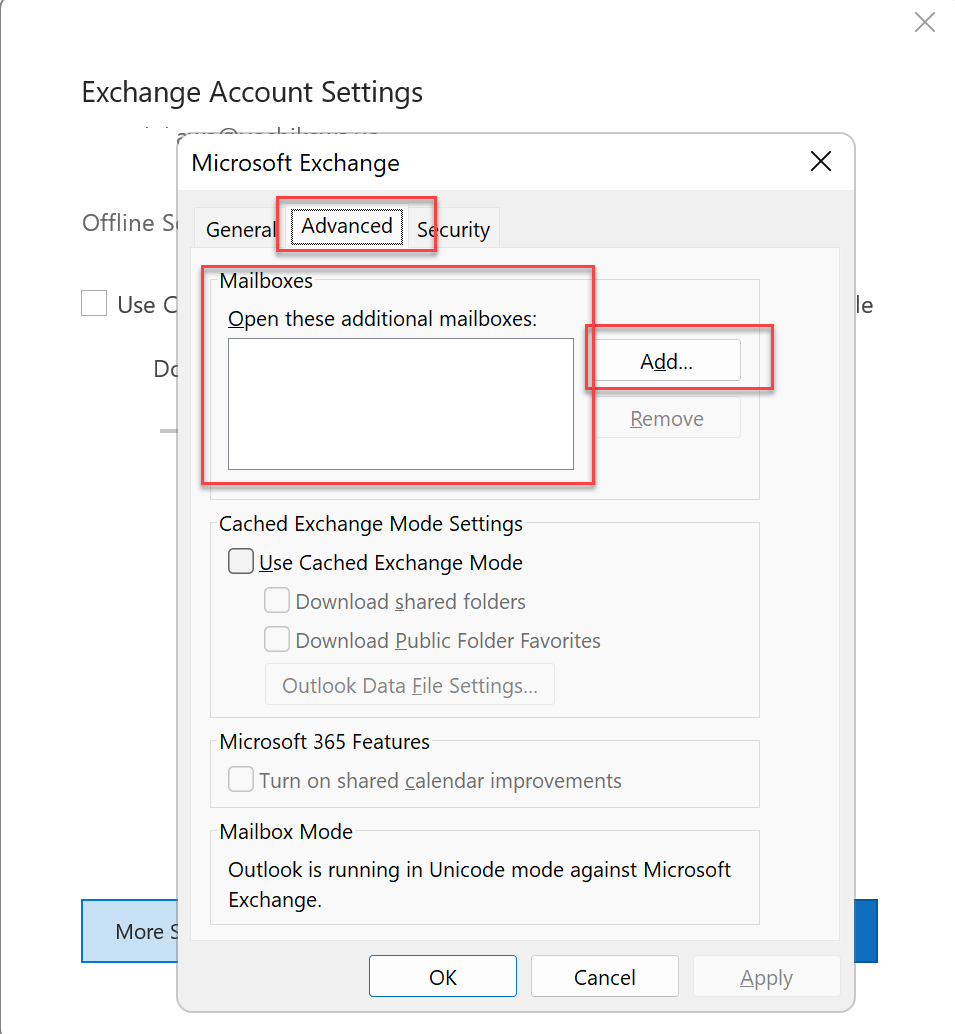Click More Settings button in background window
955x1034 pixels.
point(130,931)
